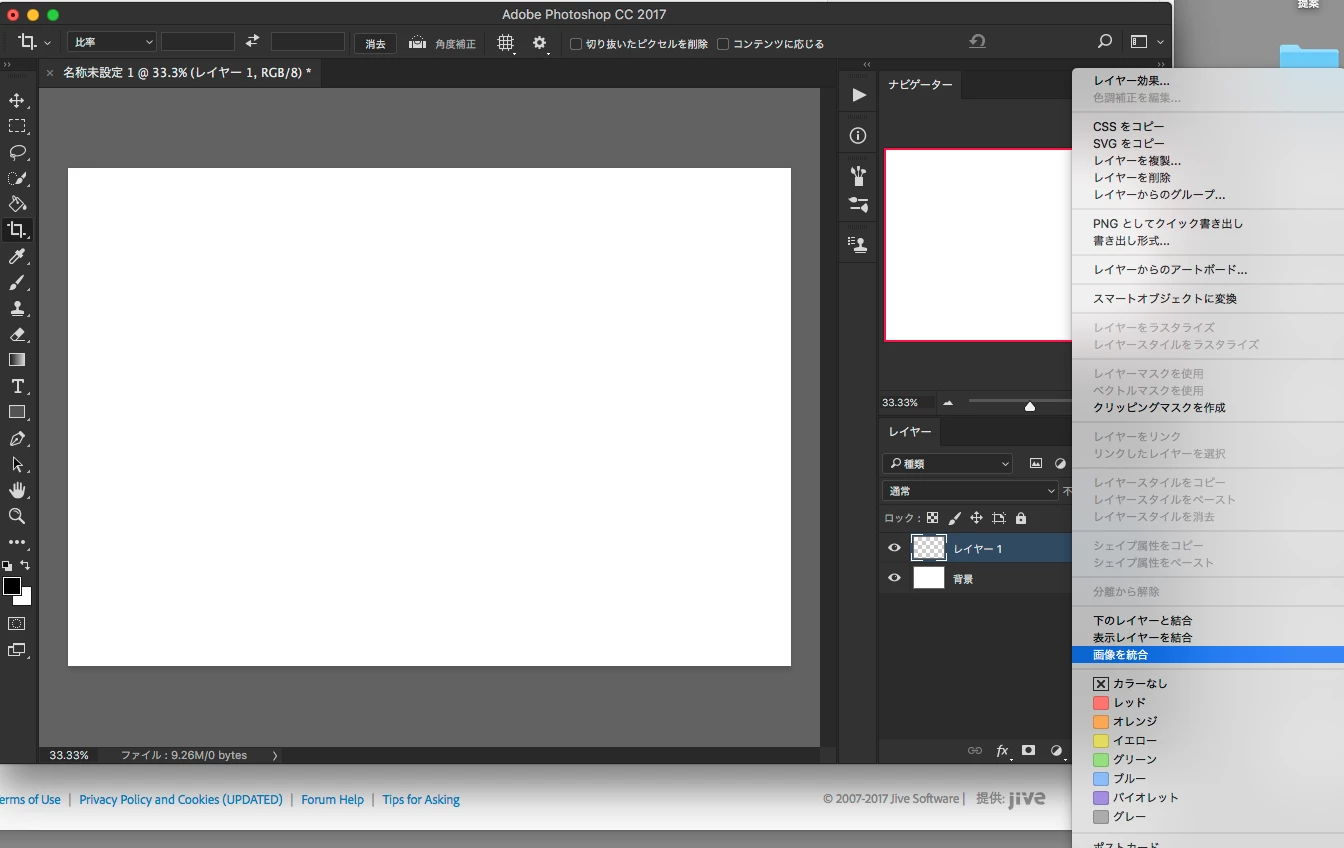The width and height of the screenshot is (1344, 848).
Task: Toggle lock transparent pixels icon
Action: pyautogui.click(x=933, y=518)
